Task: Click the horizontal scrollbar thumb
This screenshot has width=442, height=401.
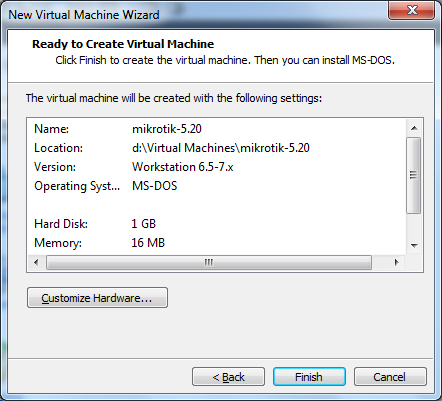Action: point(209,262)
